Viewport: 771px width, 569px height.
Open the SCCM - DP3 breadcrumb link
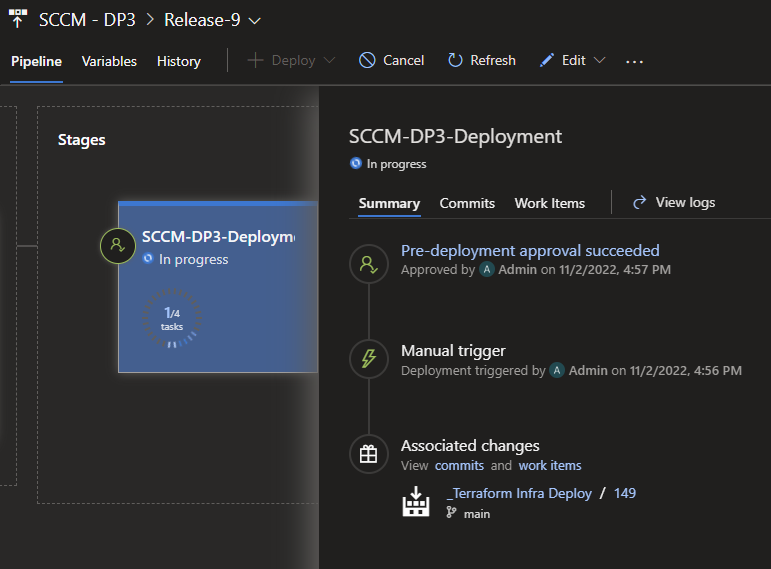(x=87, y=20)
